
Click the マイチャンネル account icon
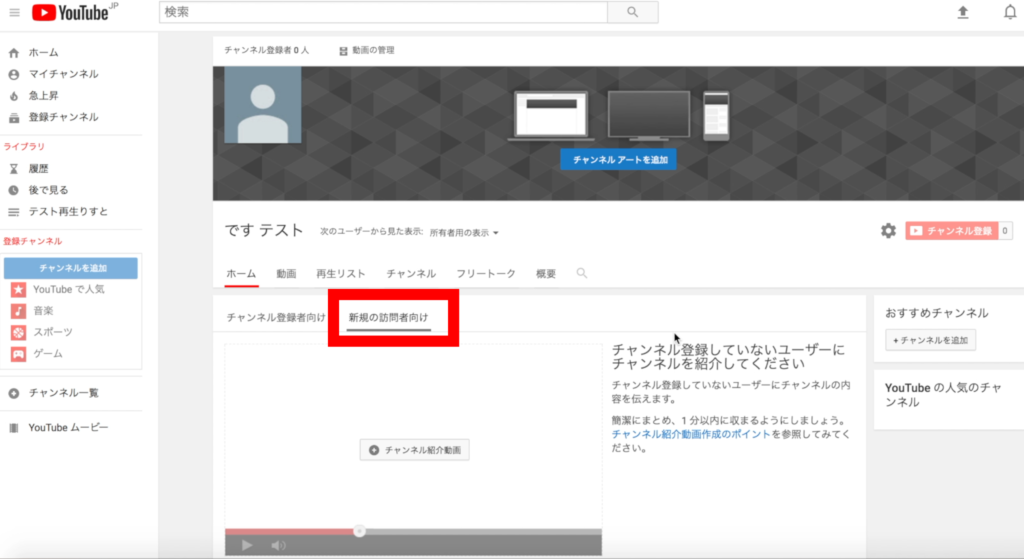(x=14, y=74)
